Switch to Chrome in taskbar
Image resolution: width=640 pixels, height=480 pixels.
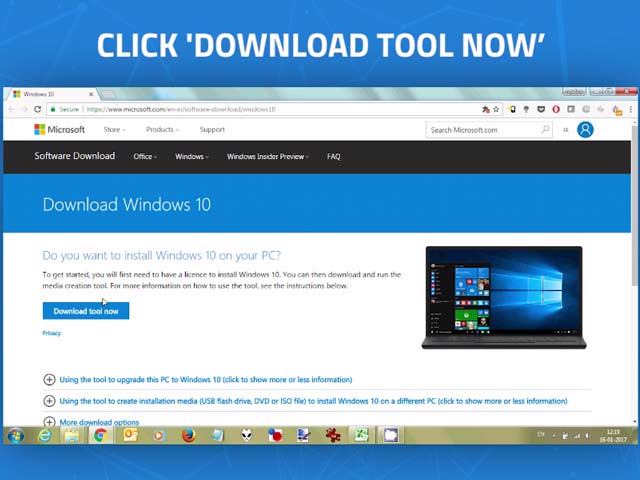100,436
